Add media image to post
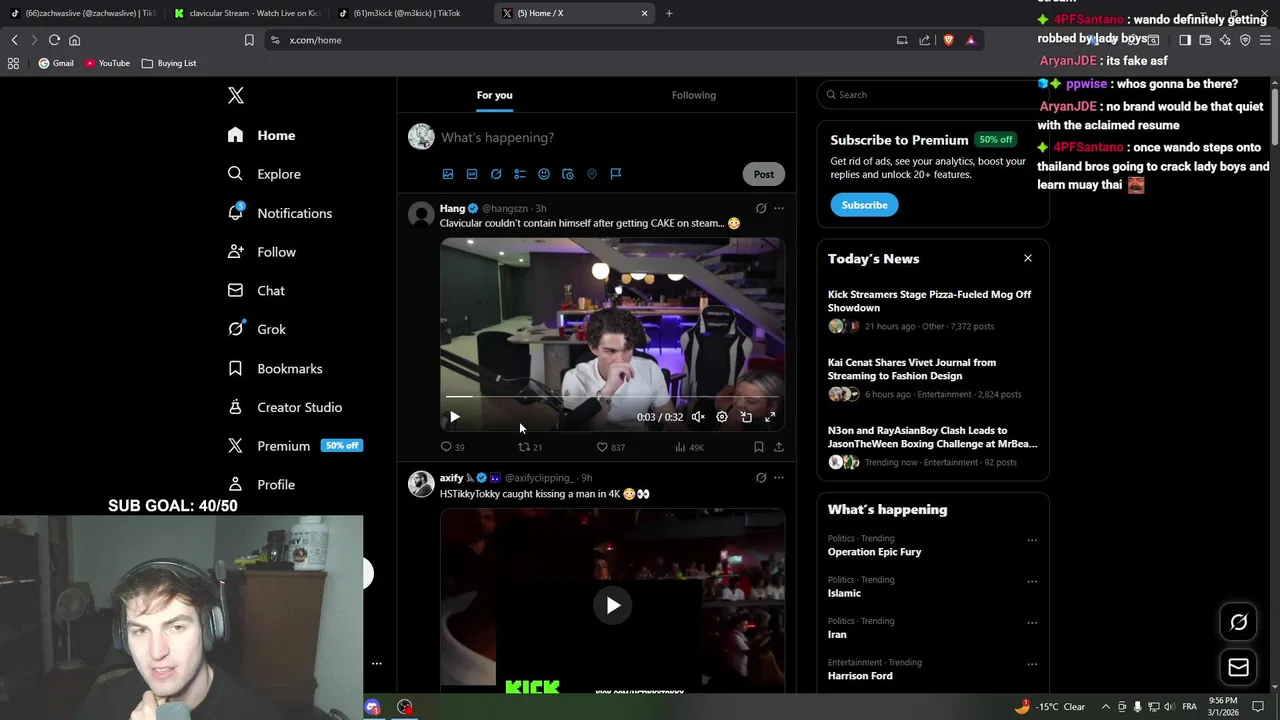This screenshot has height=720, width=1280. pos(448,174)
